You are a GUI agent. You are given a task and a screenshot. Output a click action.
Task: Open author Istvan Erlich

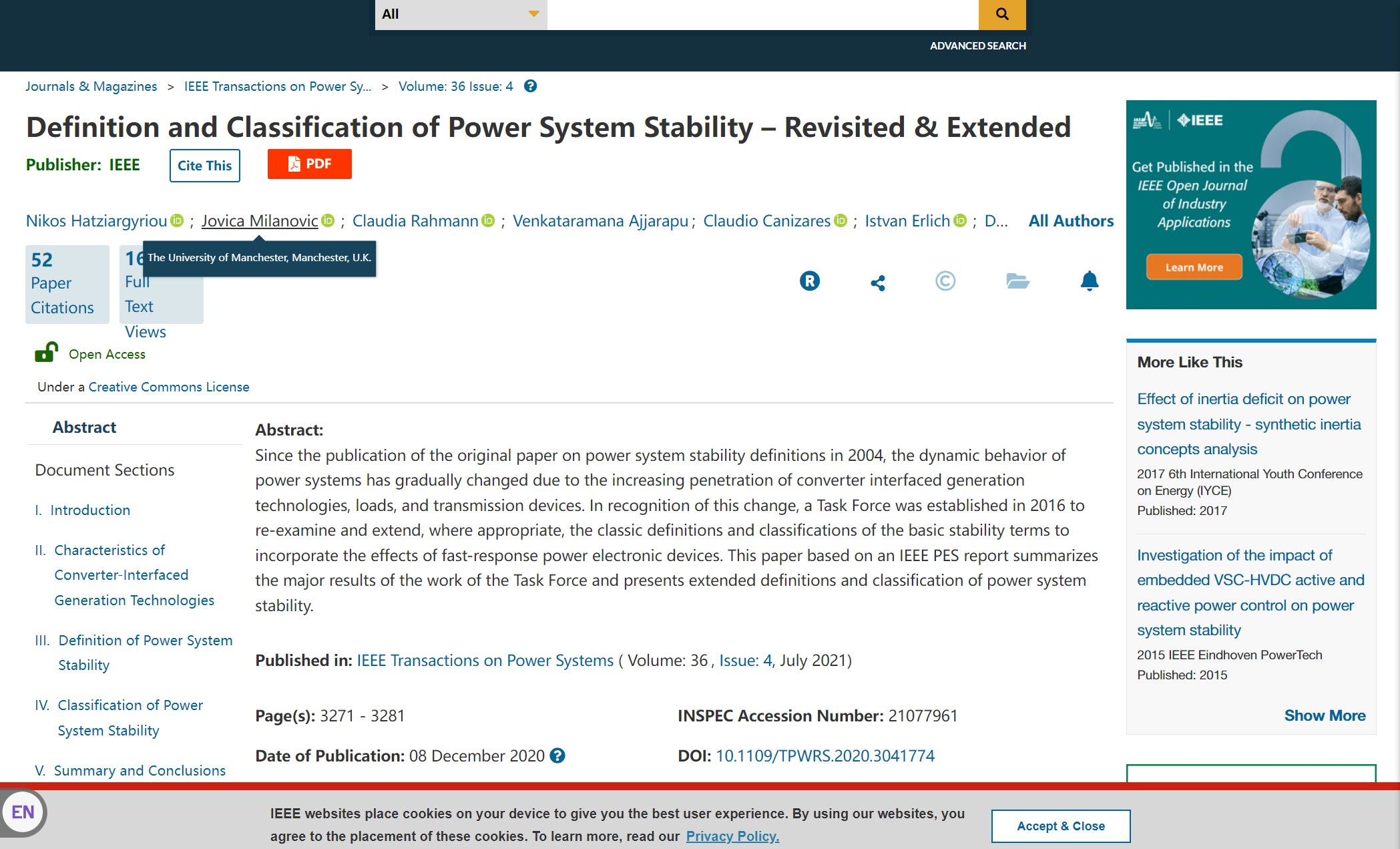tap(907, 220)
